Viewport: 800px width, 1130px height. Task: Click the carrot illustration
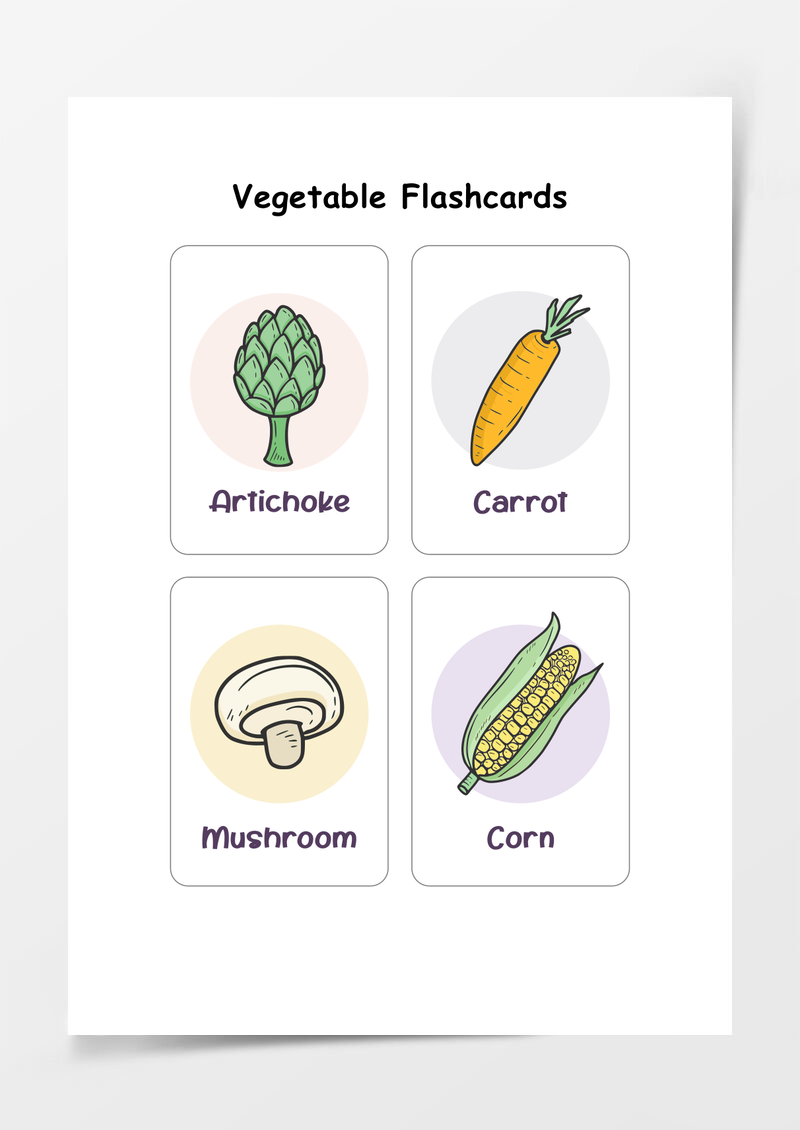tap(529, 380)
